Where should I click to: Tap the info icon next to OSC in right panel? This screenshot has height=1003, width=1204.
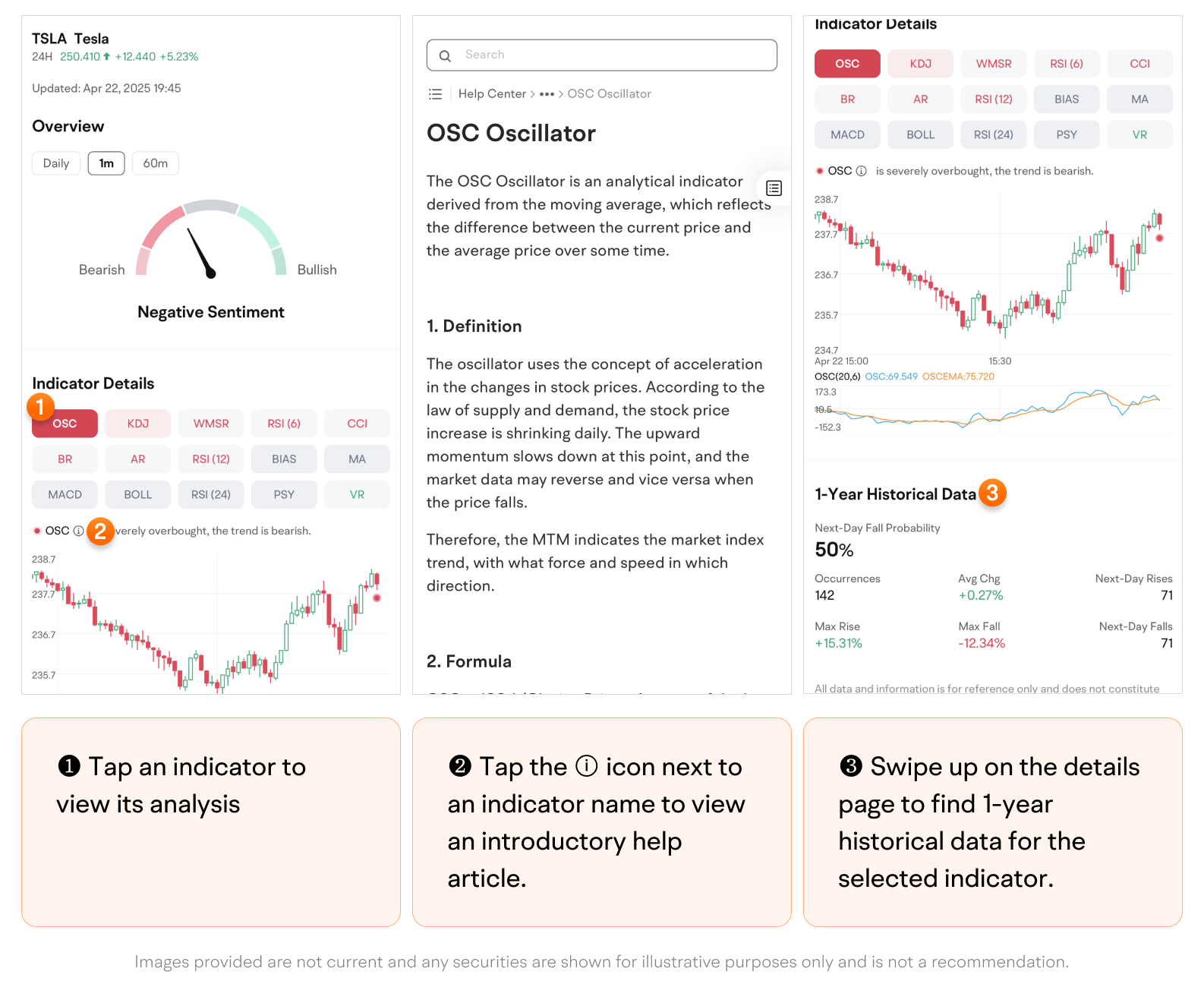coord(861,171)
